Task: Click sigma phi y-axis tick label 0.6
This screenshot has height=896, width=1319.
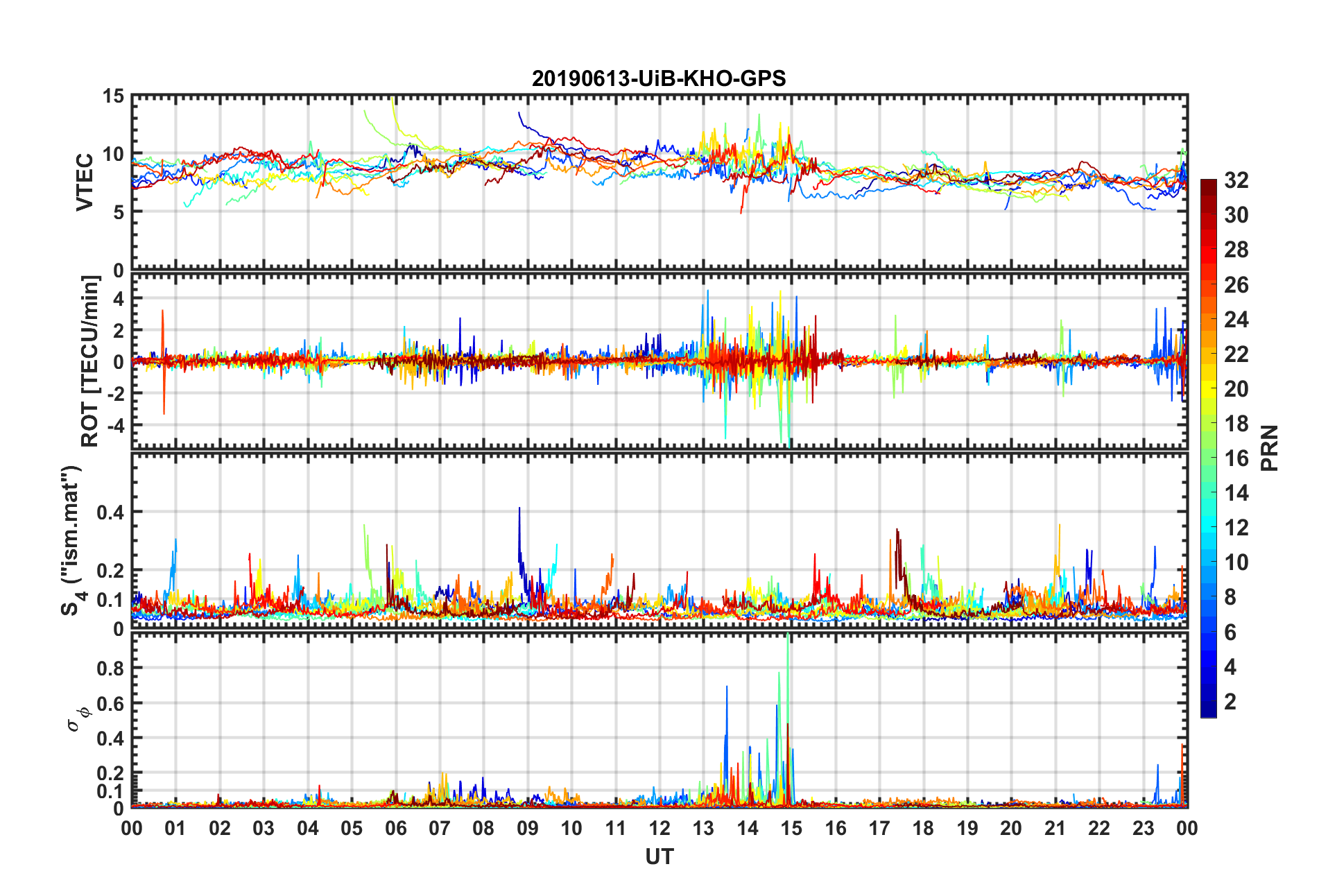Action: (111, 704)
